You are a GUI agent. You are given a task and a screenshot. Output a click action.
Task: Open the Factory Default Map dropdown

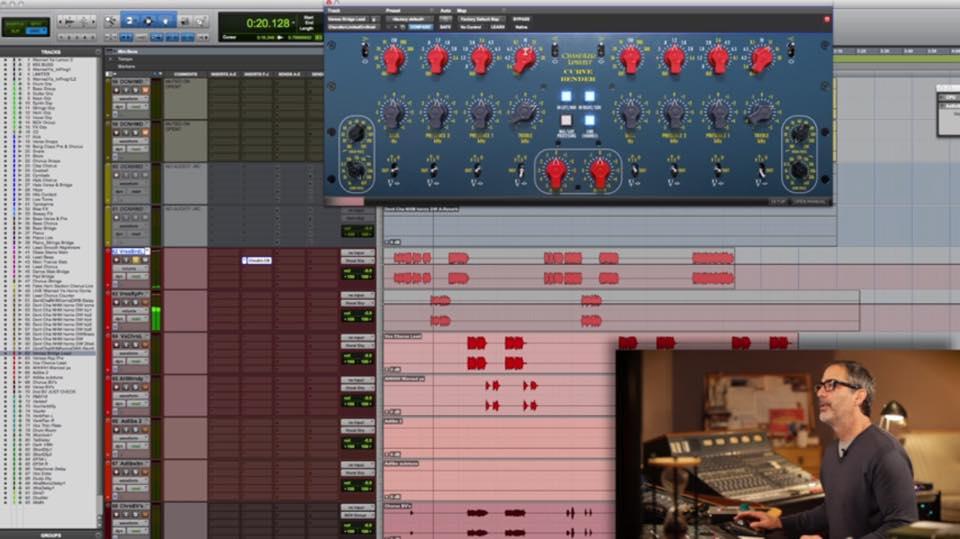pos(481,19)
